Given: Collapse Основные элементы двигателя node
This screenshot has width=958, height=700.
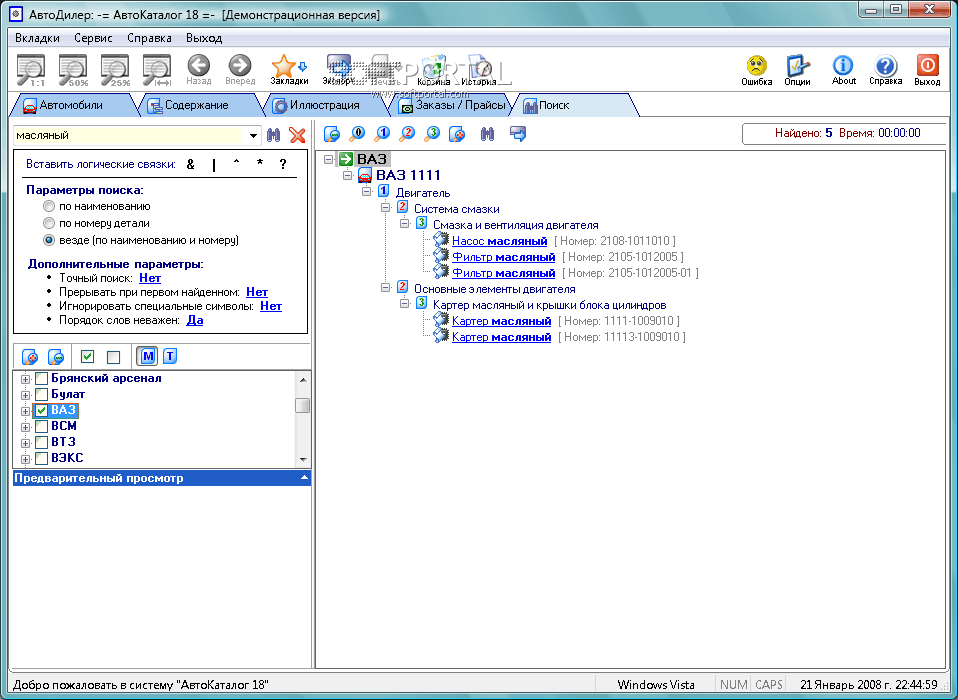Looking at the screenshot, I should coord(386,288).
